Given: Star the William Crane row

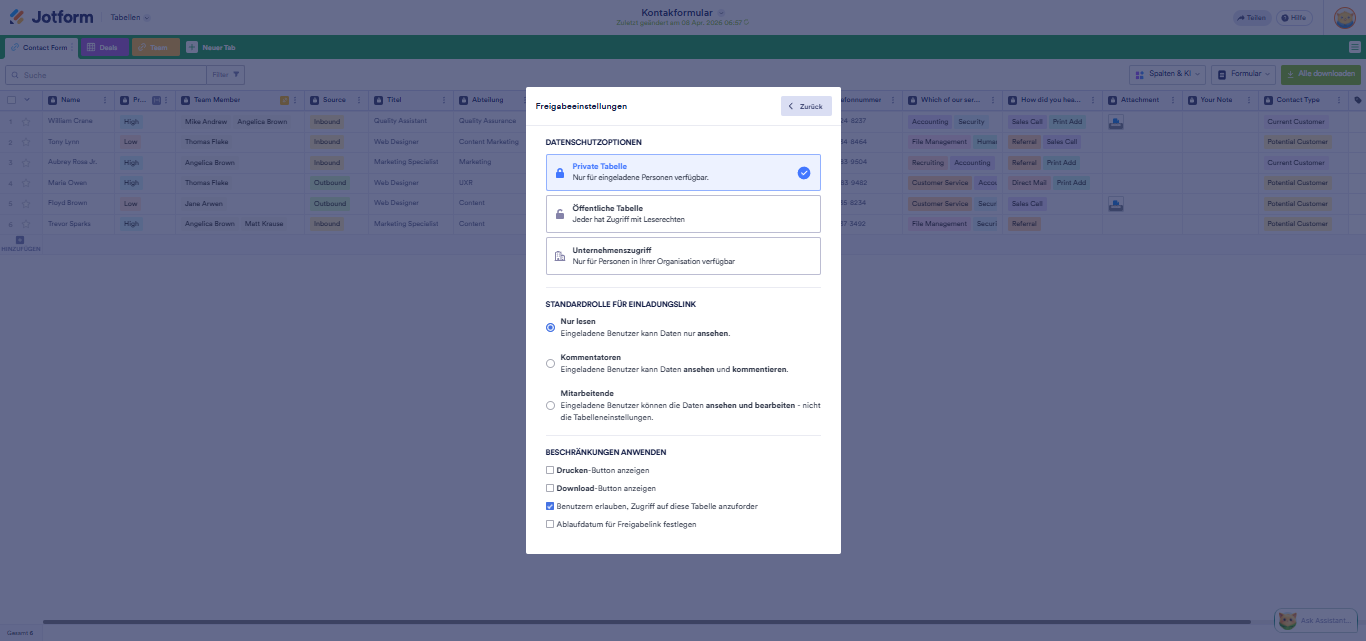Looking at the screenshot, I should pos(26,122).
